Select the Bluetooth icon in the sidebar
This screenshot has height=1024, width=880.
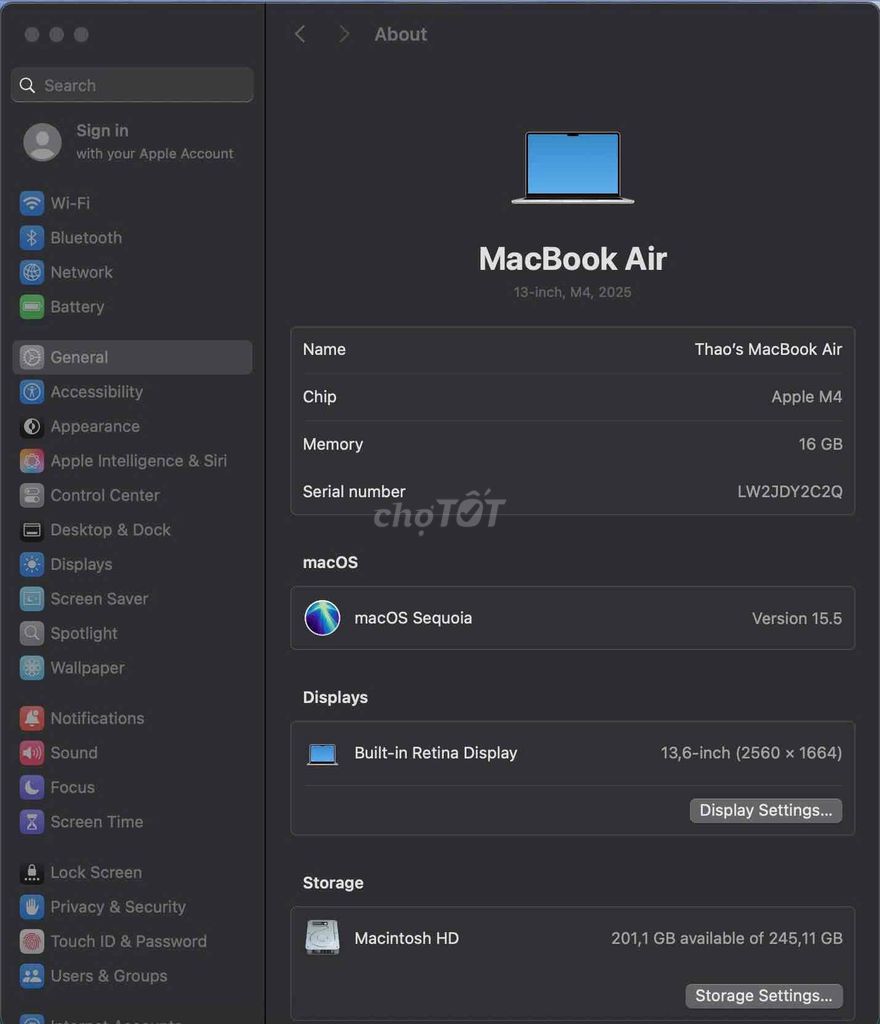click(x=31, y=238)
